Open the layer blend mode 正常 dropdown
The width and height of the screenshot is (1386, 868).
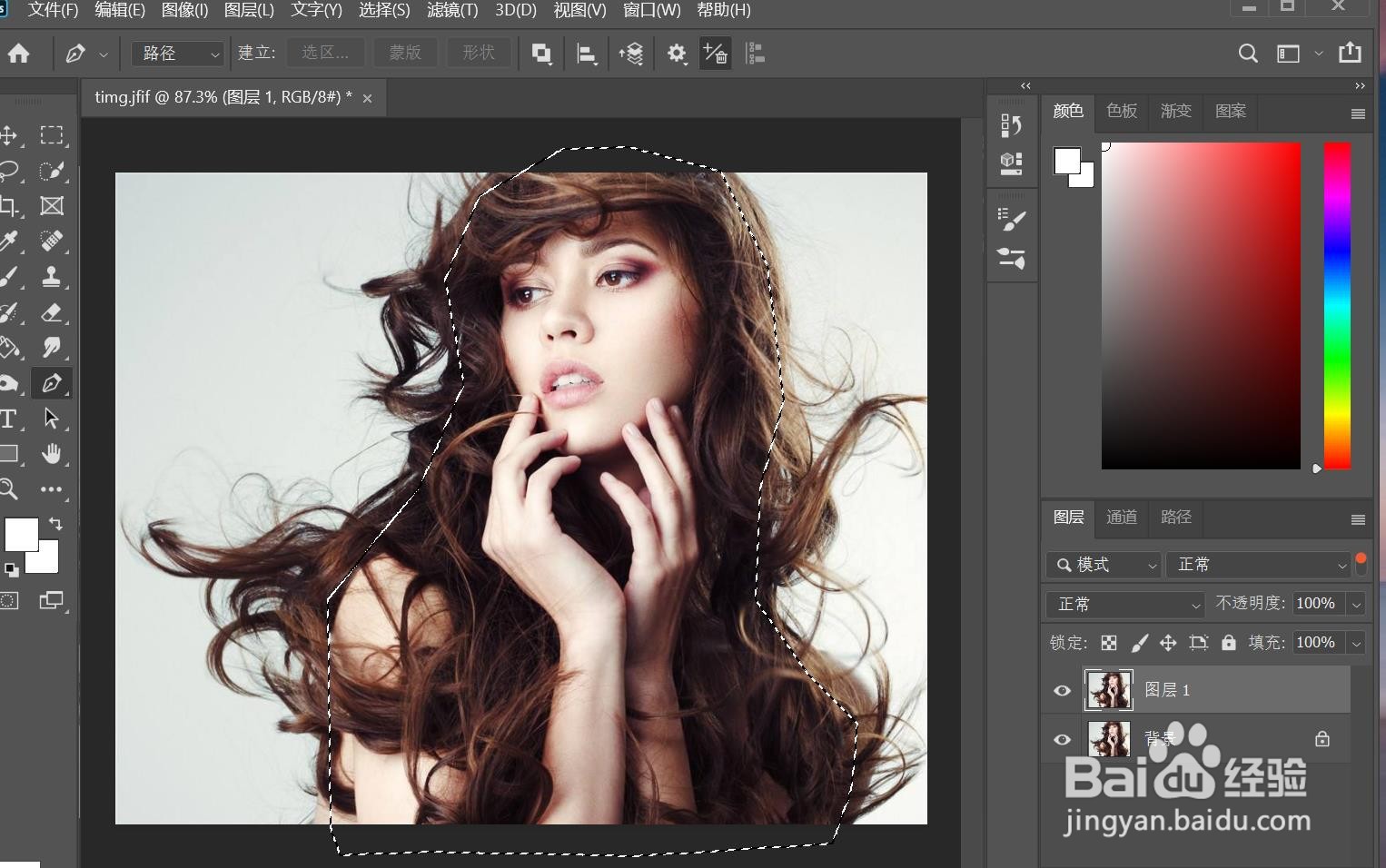pos(1125,604)
